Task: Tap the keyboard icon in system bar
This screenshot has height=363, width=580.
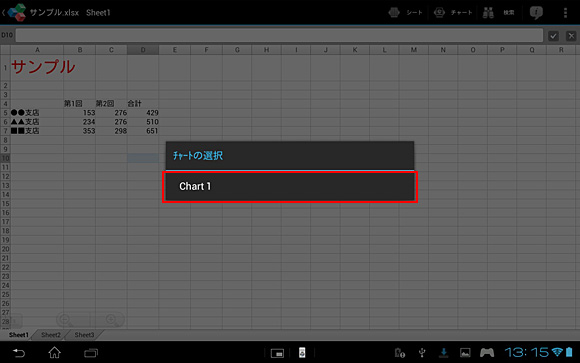Action: point(277,353)
